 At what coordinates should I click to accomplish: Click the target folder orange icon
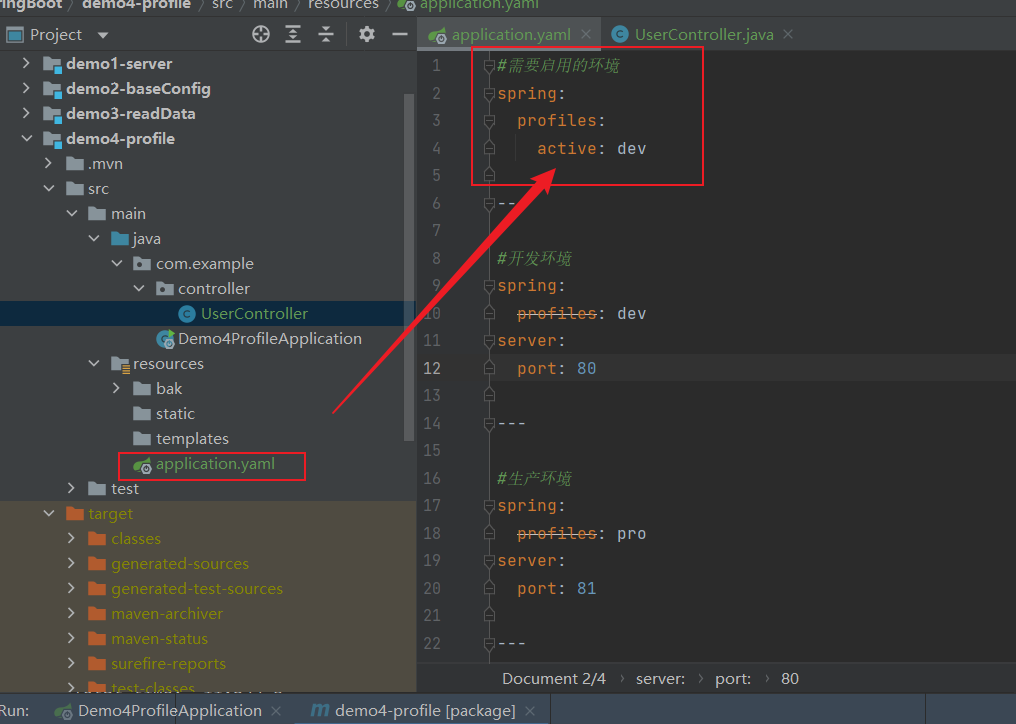(75, 513)
